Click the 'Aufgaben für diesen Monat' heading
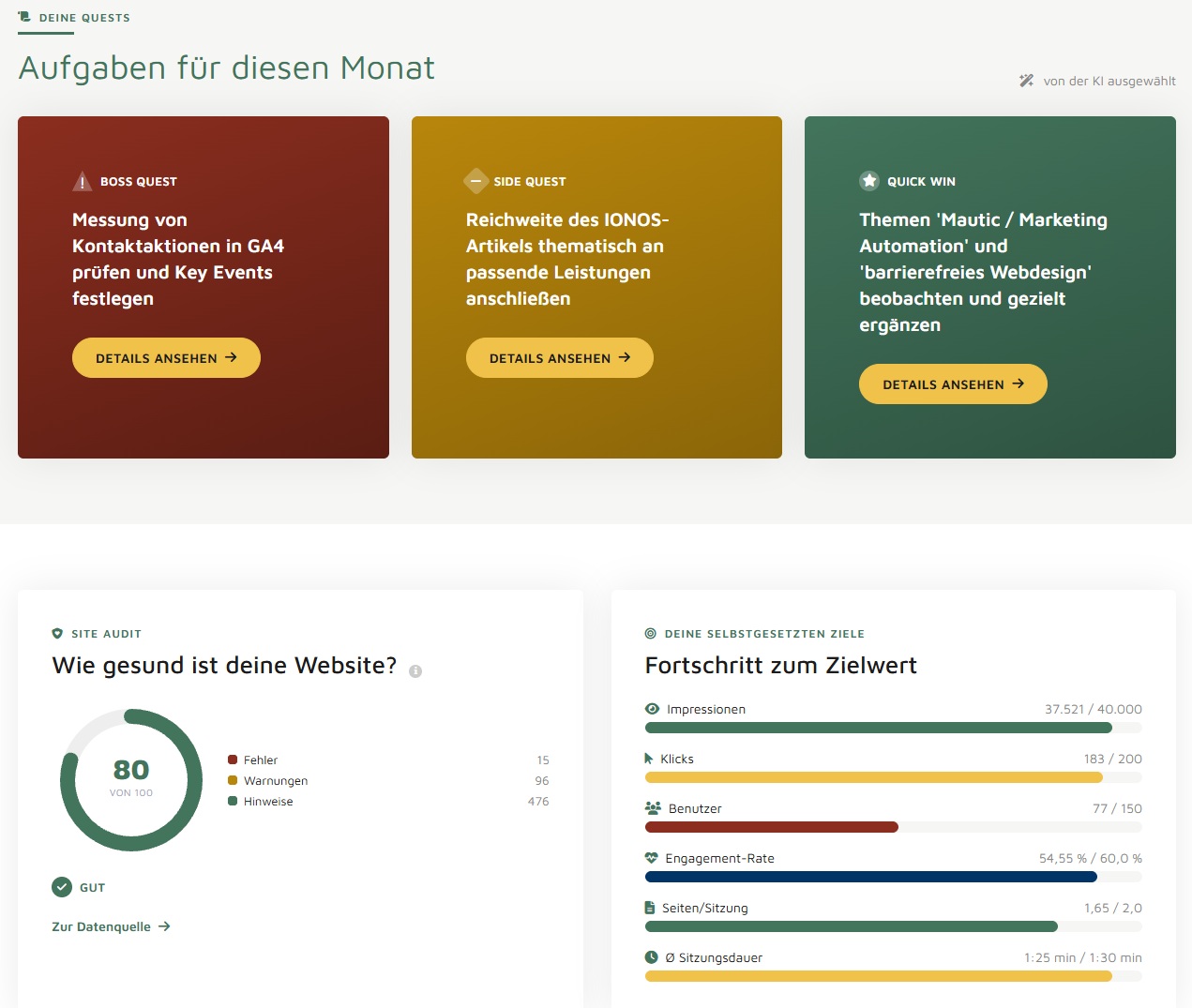 (x=226, y=68)
